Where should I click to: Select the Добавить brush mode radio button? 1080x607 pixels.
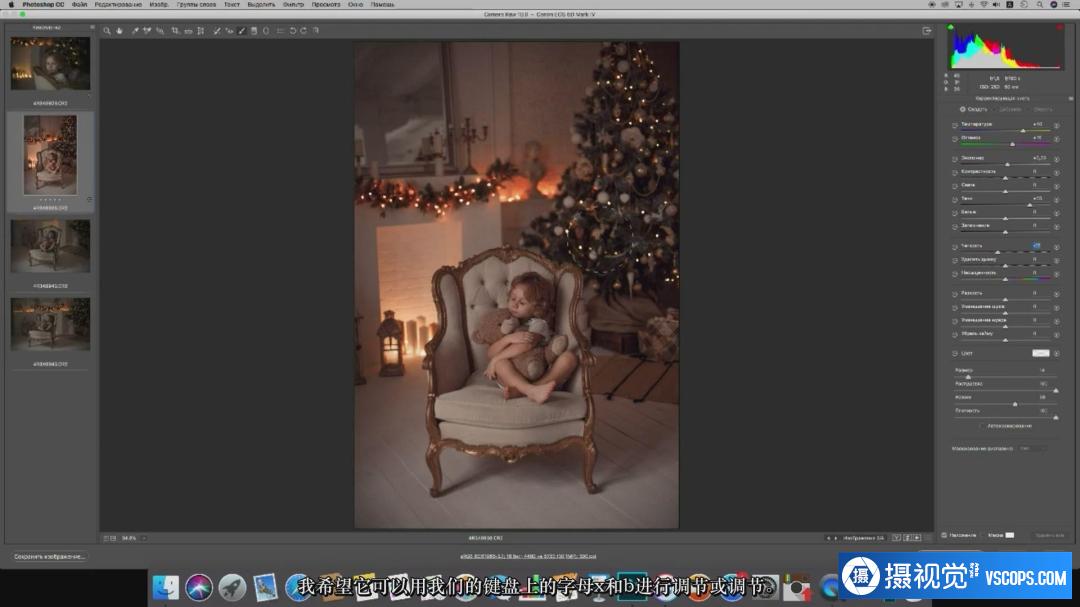tap(995, 110)
